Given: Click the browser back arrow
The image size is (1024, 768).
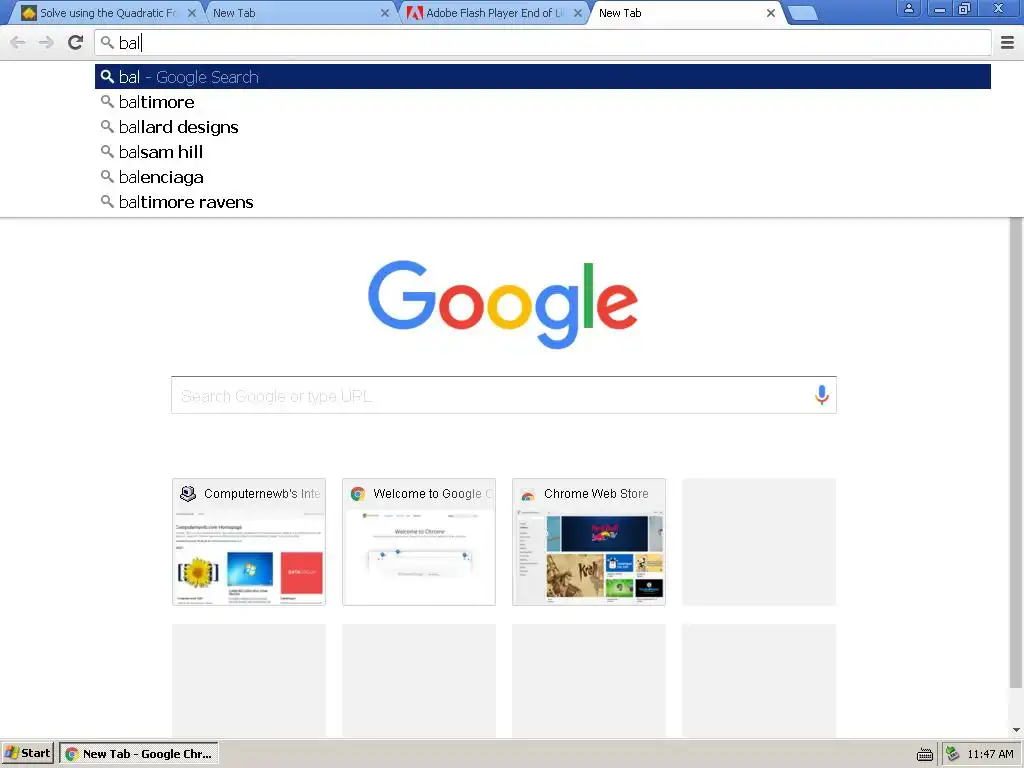Looking at the screenshot, I should 18,42.
